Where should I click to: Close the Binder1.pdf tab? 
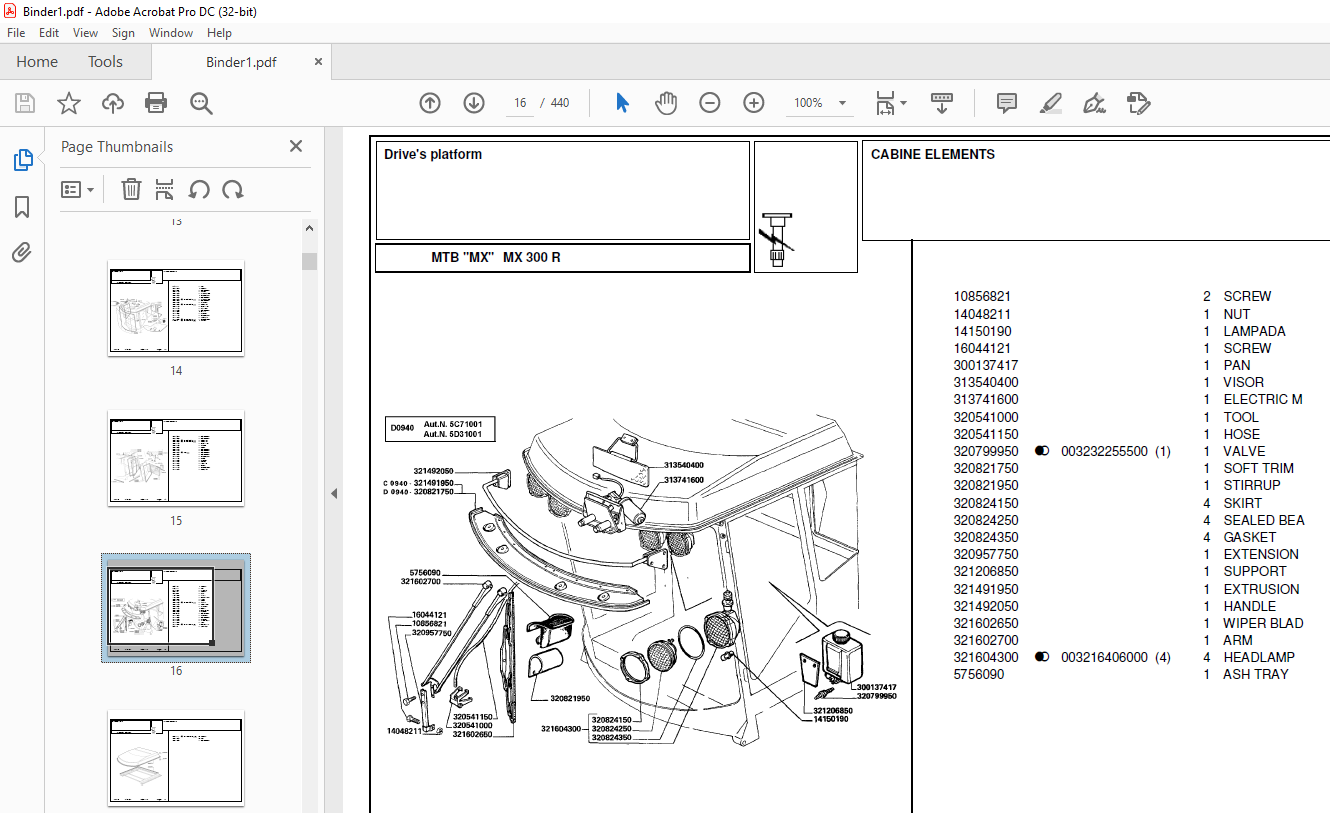tap(319, 61)
